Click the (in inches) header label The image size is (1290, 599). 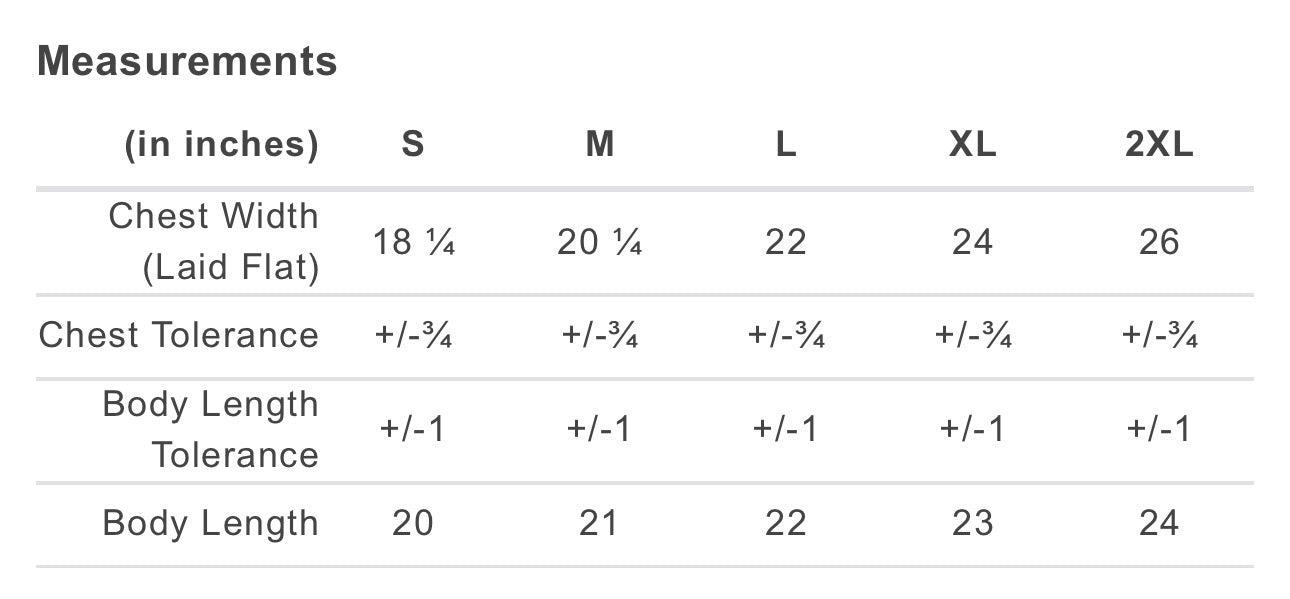pyautogui.click(x=221, y=145)
